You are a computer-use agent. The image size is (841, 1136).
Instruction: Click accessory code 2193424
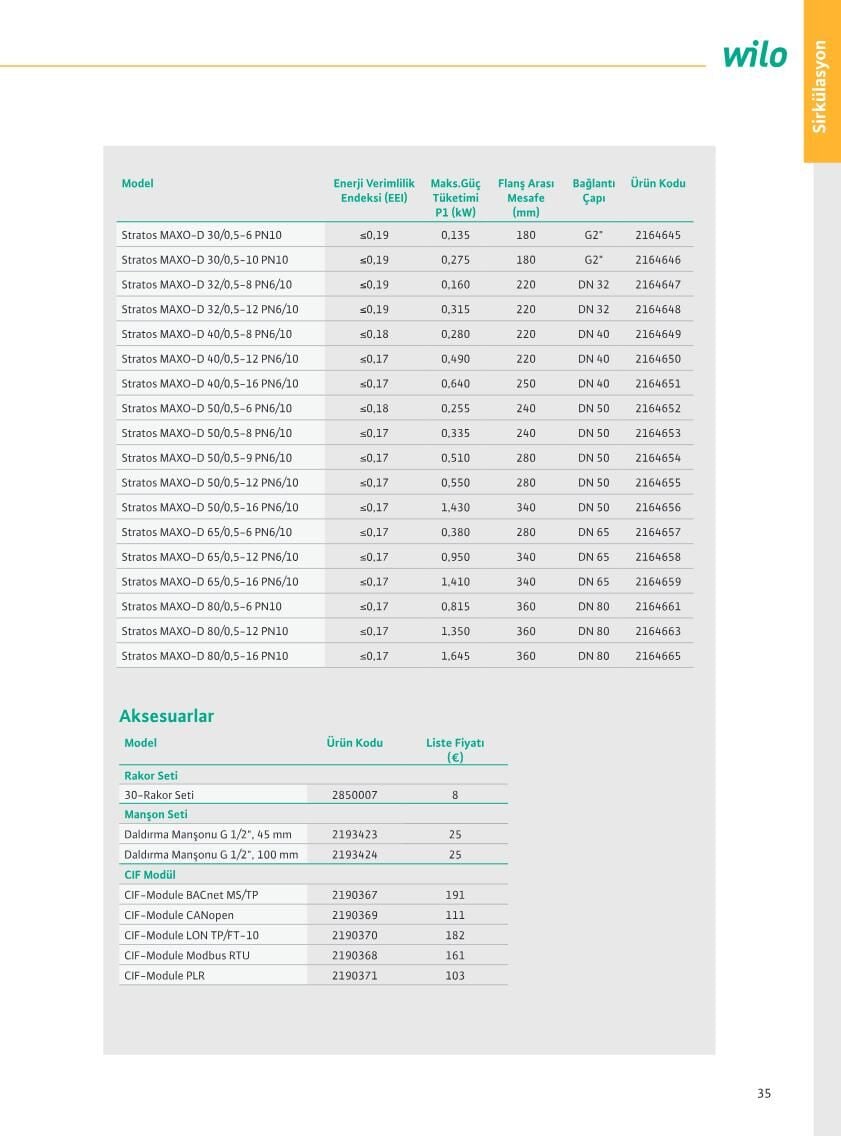pyautogui.click(x=354, y=855)
